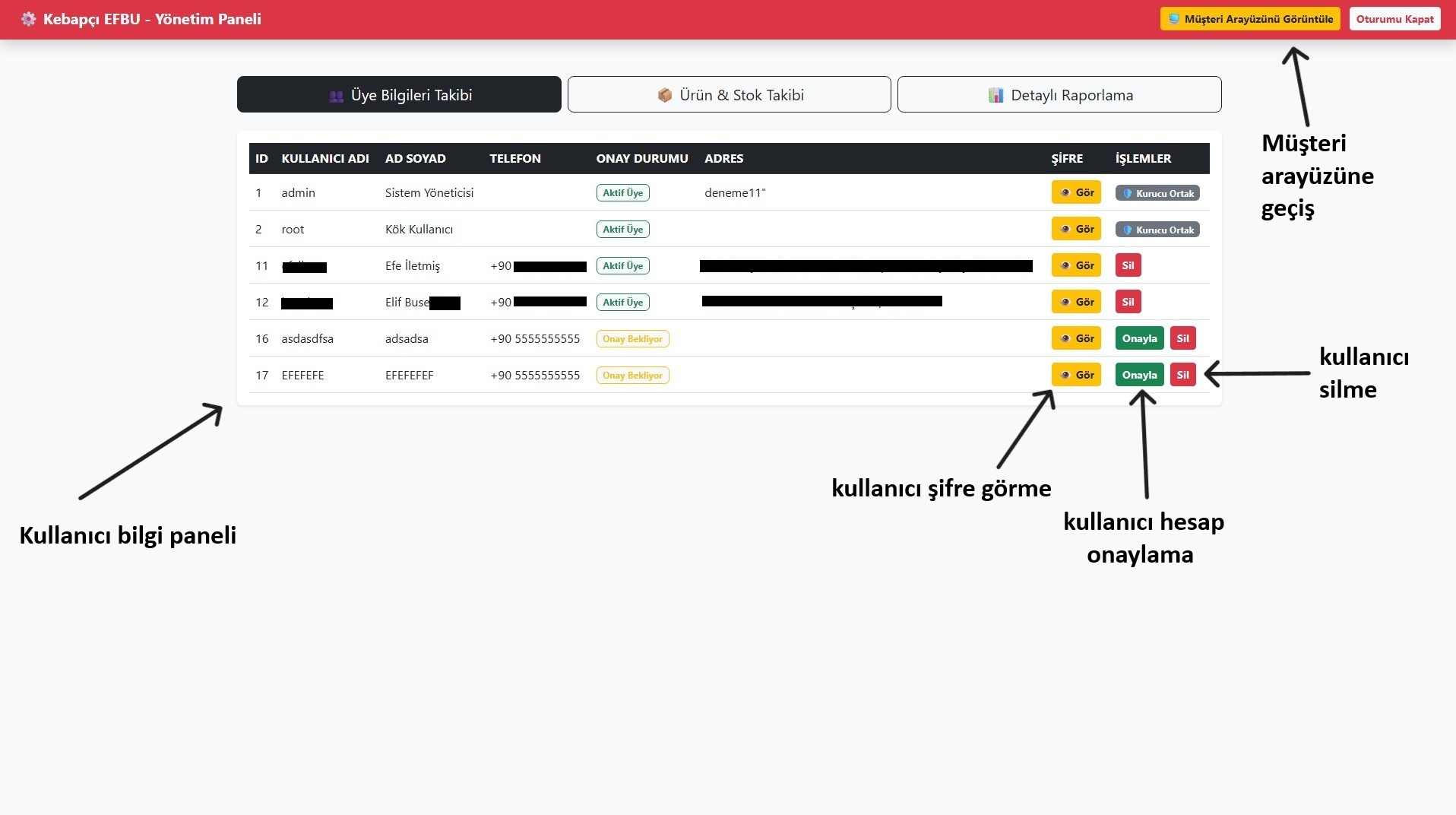Open the Ürün & Stok Takibi tab
Image resolution: width=1456 pixels, height=815 pixels.
pos(729,94)
